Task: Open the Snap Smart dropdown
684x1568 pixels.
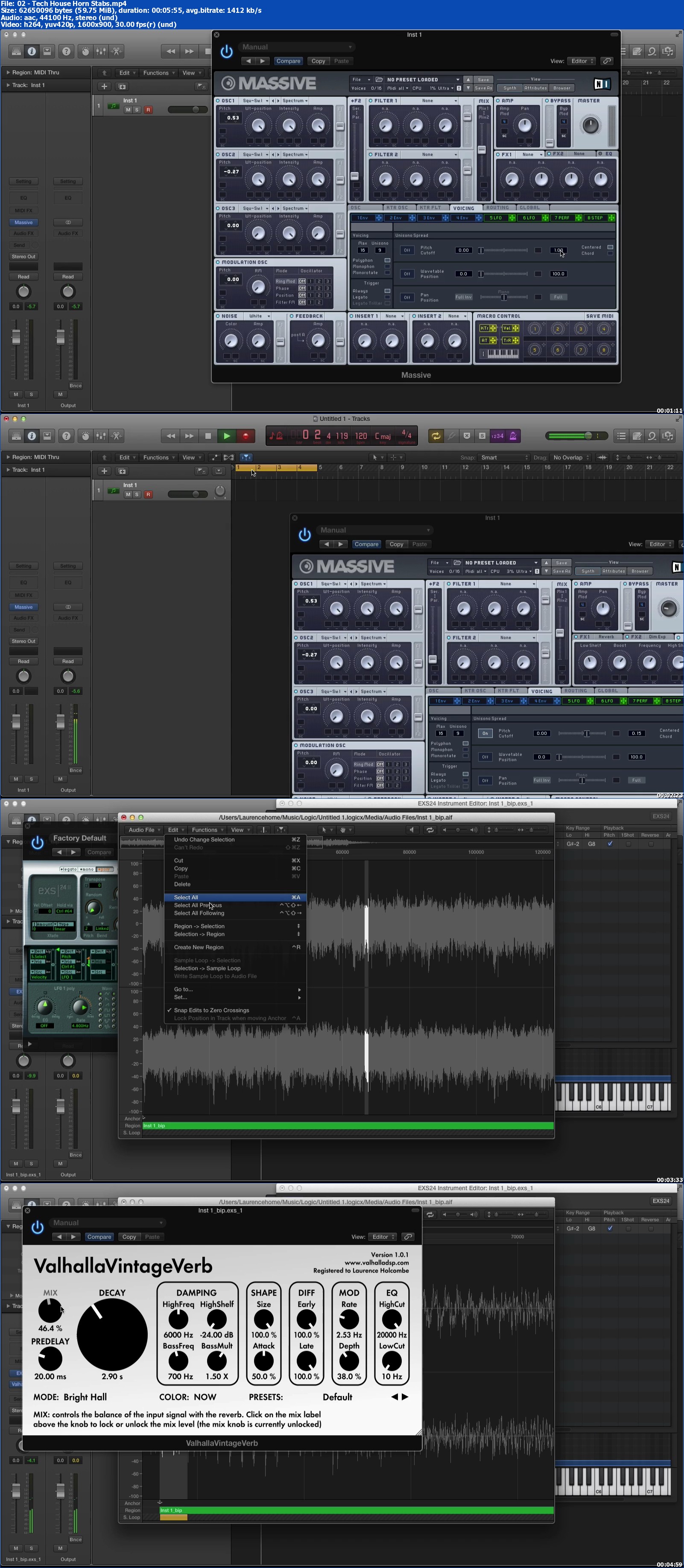Action: click(x=504, y=457)
